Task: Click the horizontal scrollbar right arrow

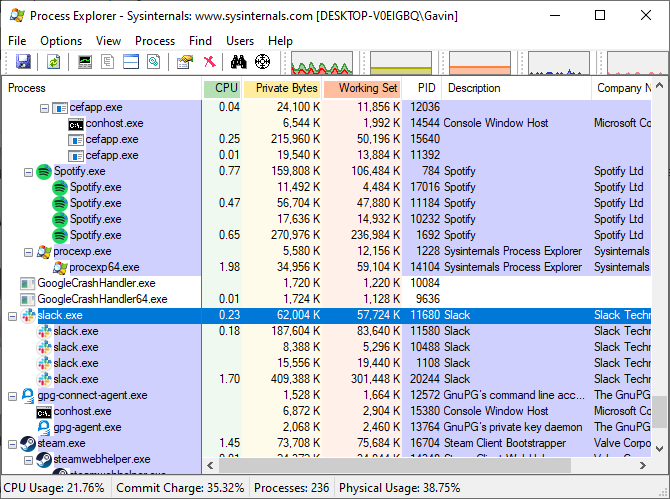Action: 643,465
